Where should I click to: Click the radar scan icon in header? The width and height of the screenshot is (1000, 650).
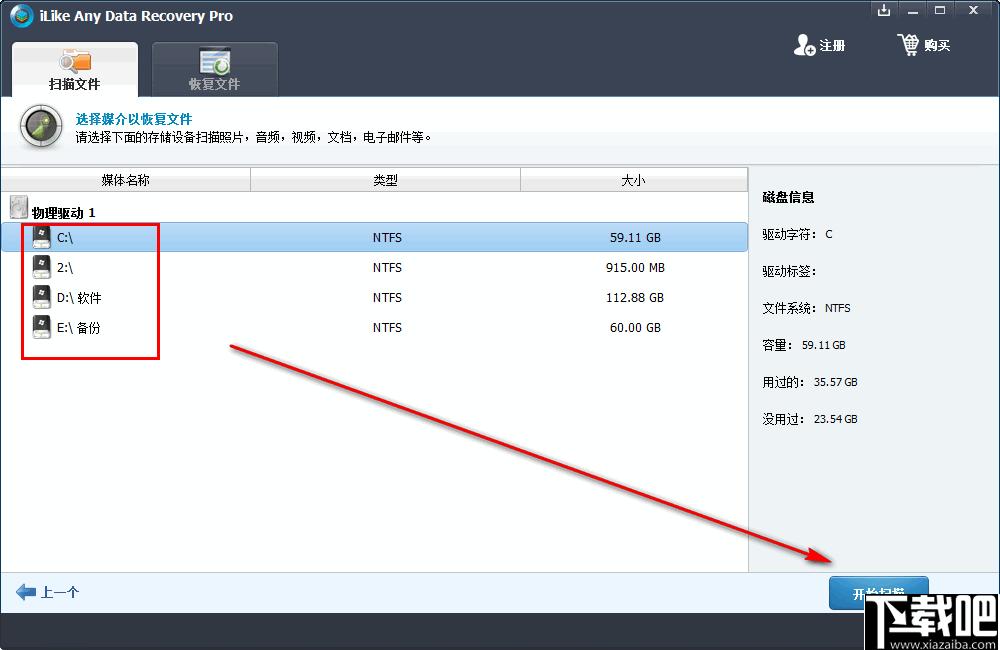[41, 126]
